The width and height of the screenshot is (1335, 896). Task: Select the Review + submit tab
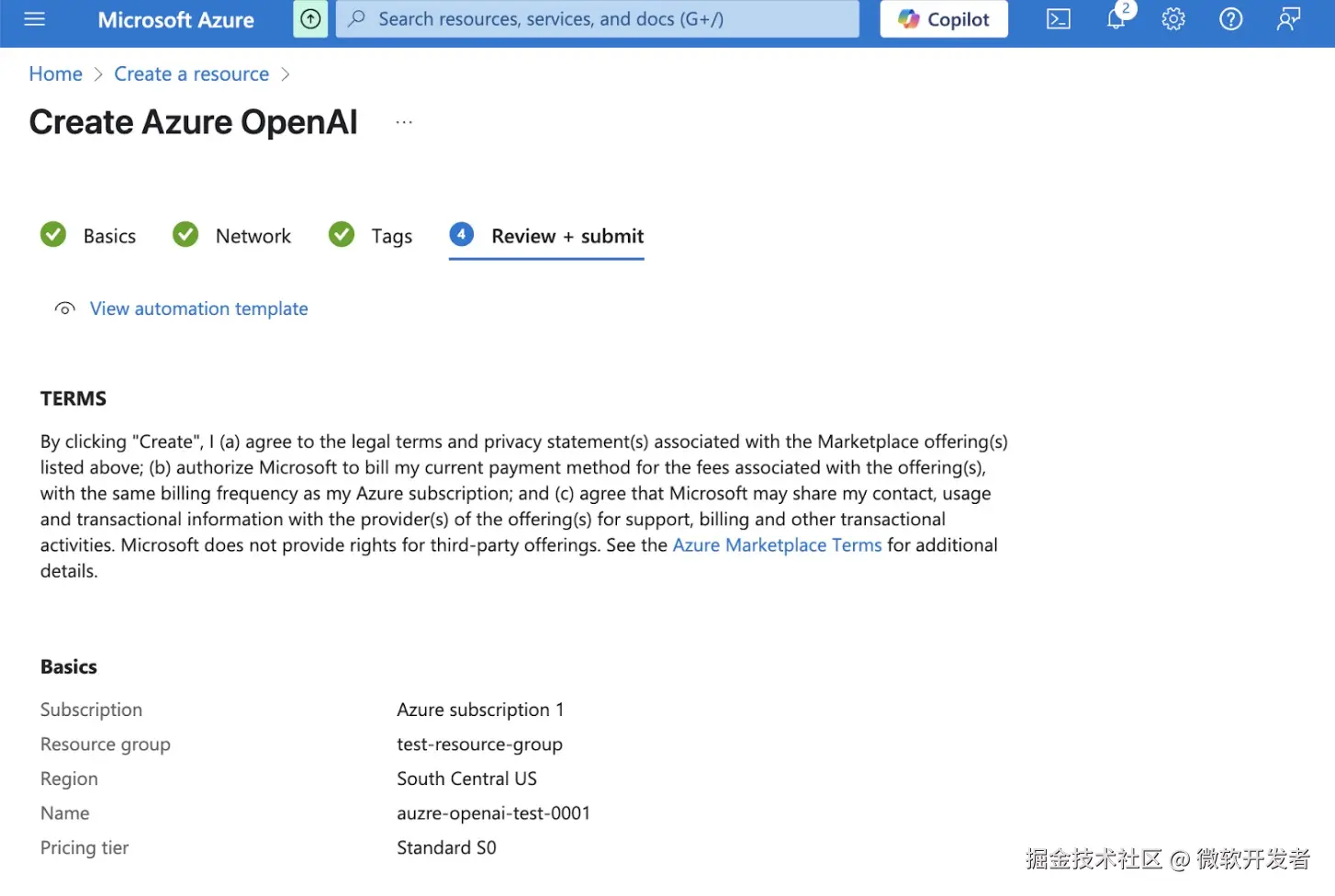pos(567,236)
